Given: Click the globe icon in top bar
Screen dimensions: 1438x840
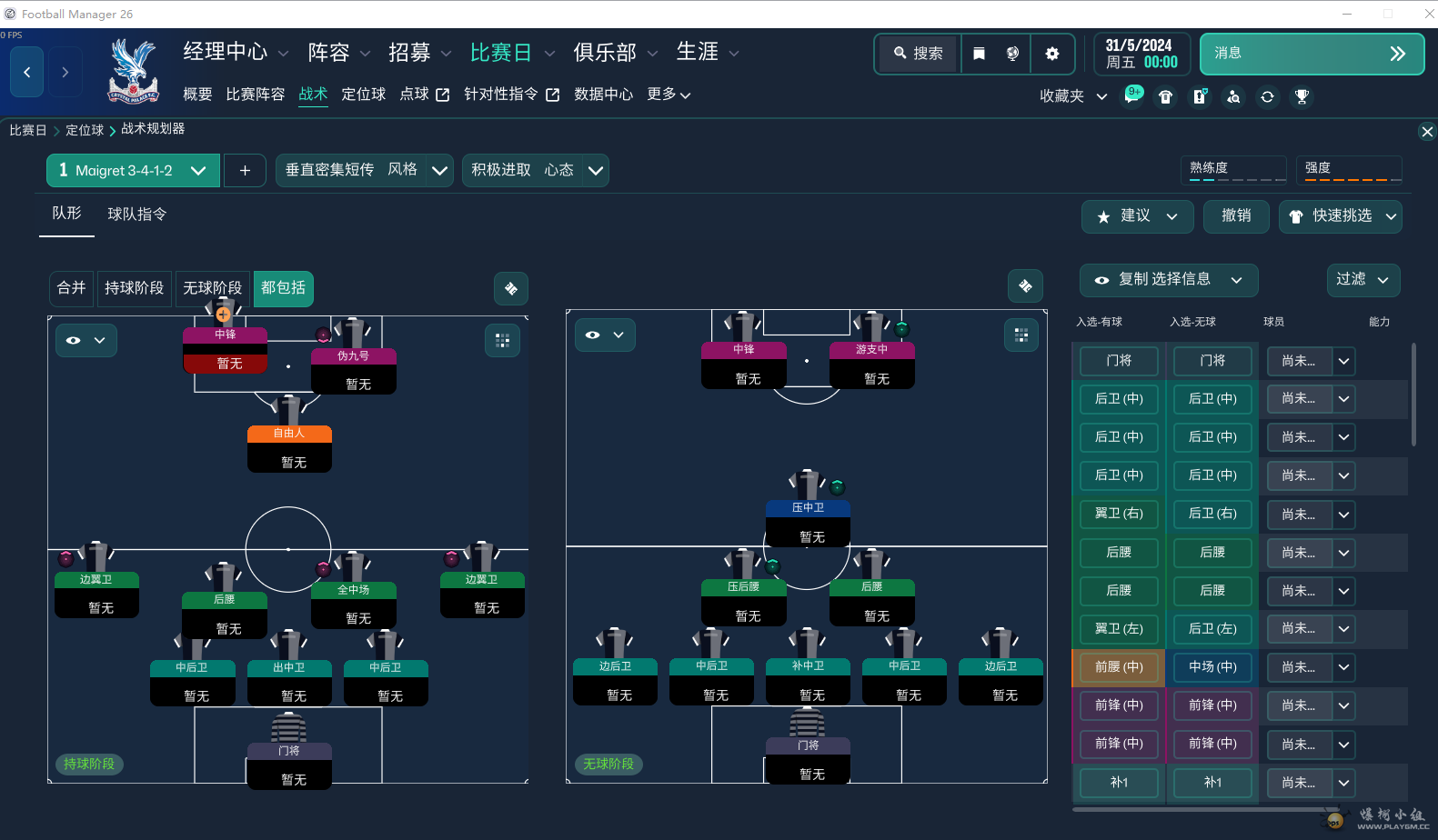Looking at the screenshot, I should 1012,54.
